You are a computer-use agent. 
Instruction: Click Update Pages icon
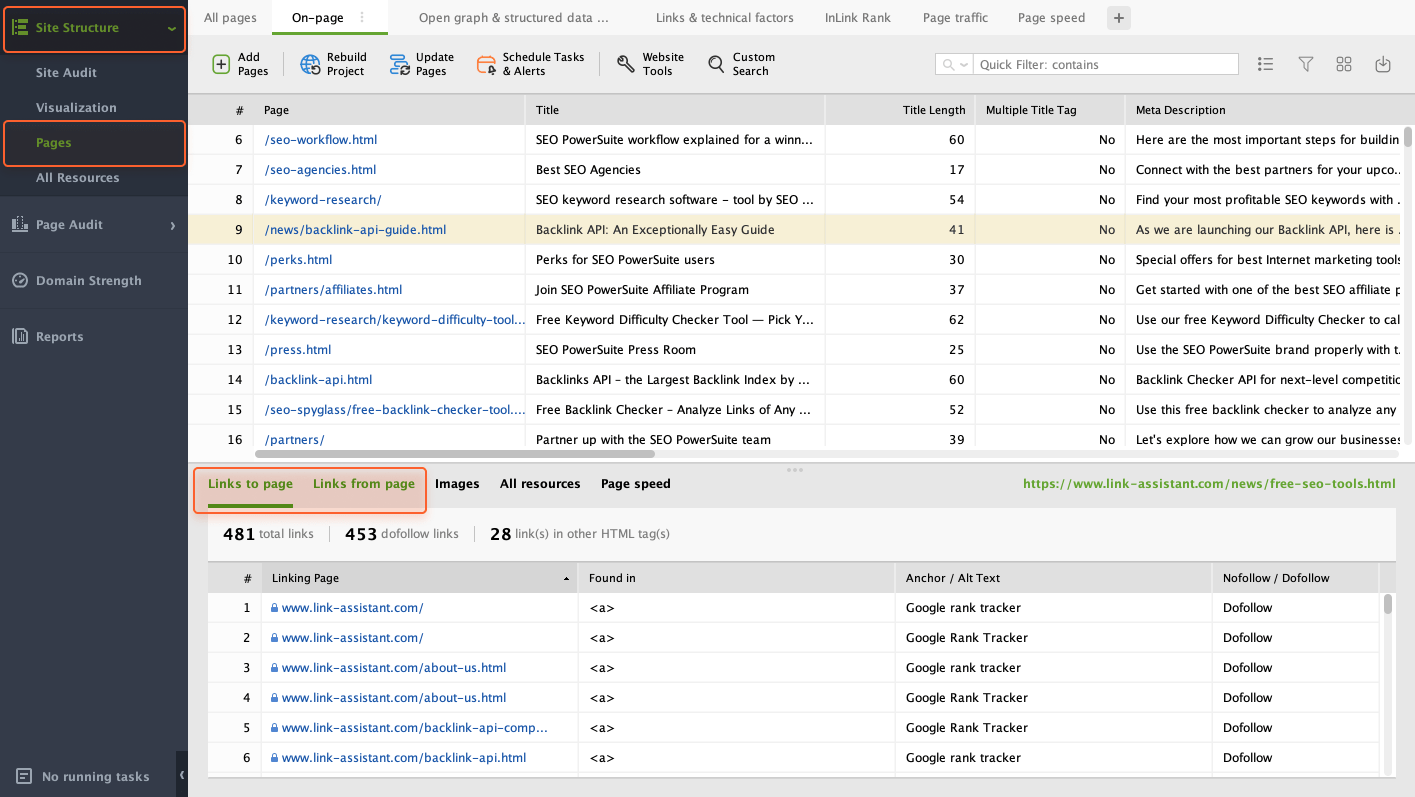click(x=399, y=64)
